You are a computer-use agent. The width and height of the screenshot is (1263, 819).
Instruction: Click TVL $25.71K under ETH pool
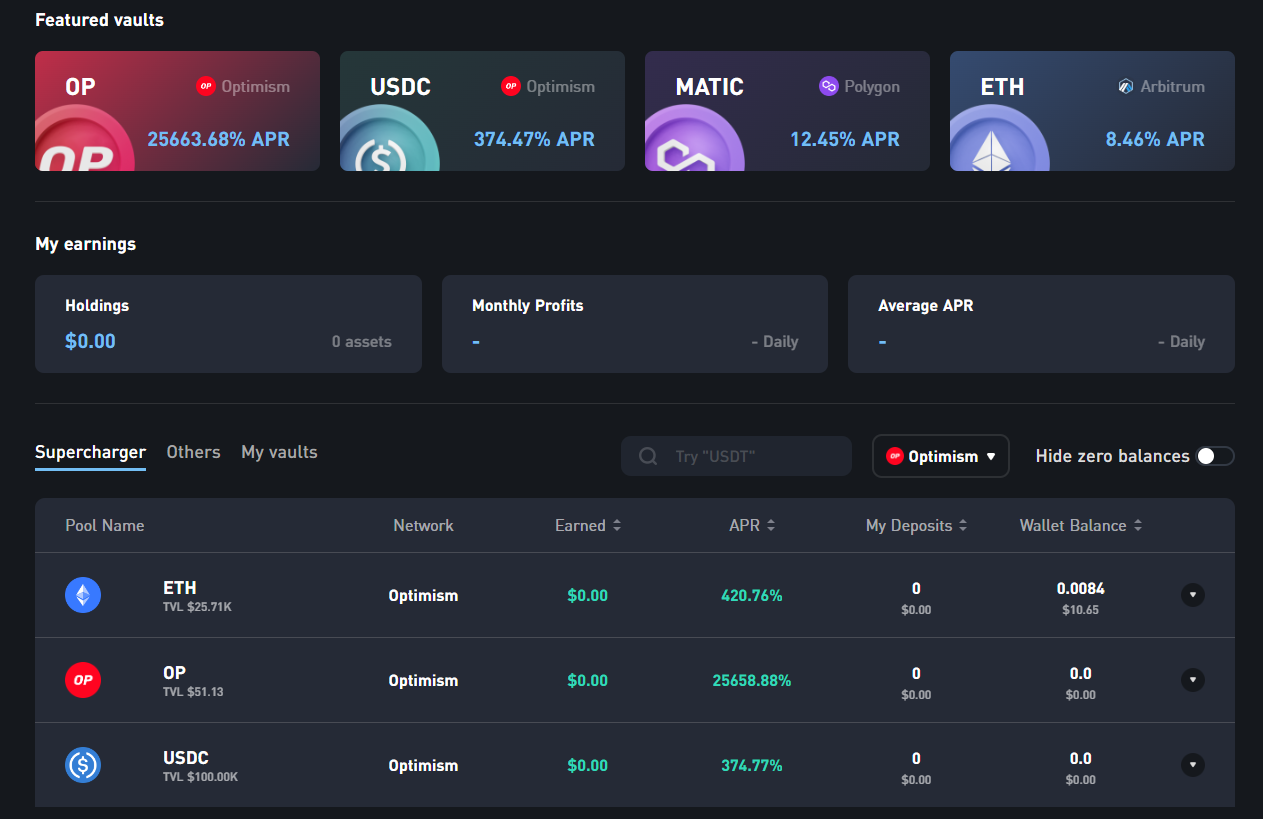[197, 607]
